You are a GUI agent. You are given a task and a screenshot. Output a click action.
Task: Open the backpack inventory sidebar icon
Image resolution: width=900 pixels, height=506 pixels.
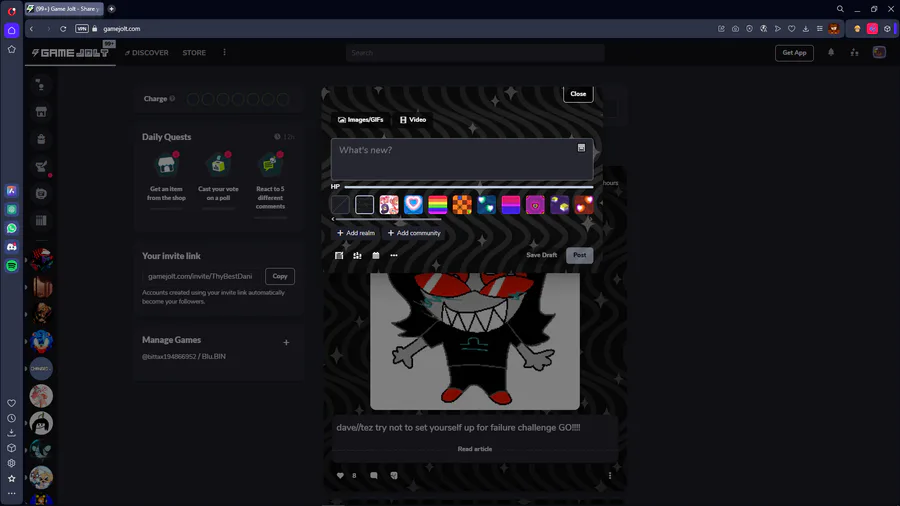click(41, 139)
